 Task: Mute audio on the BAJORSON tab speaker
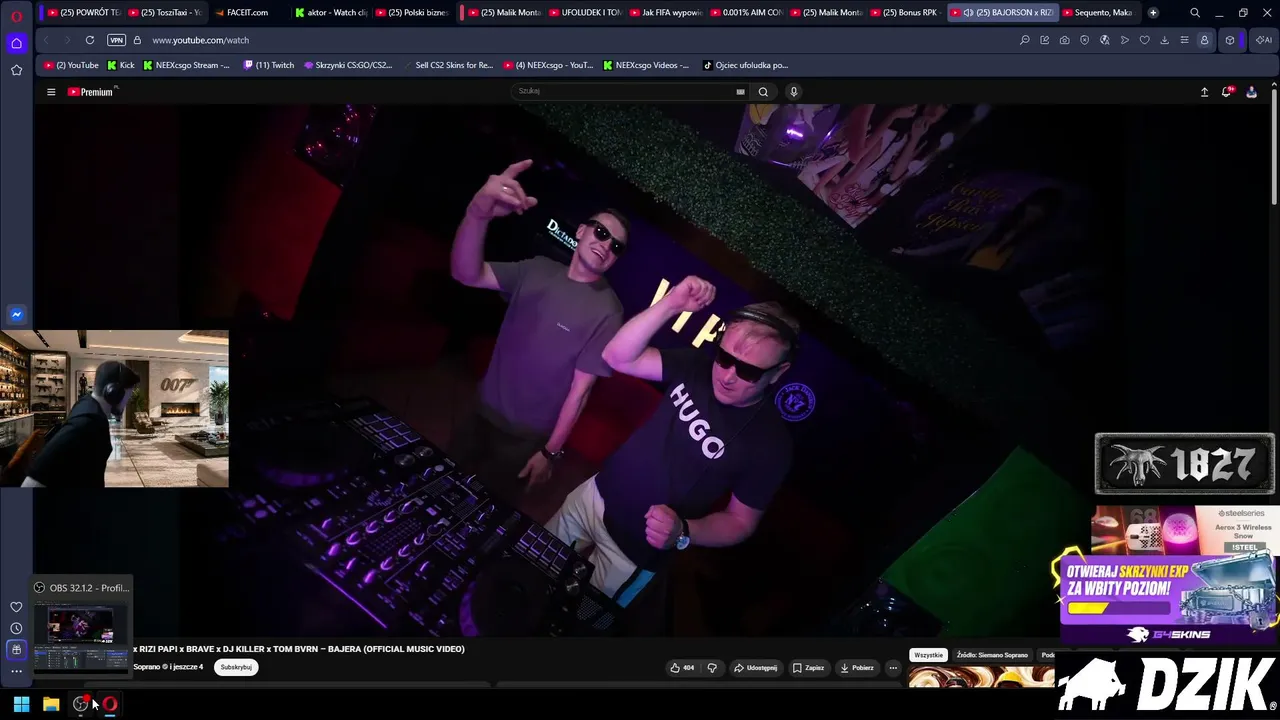968,12
